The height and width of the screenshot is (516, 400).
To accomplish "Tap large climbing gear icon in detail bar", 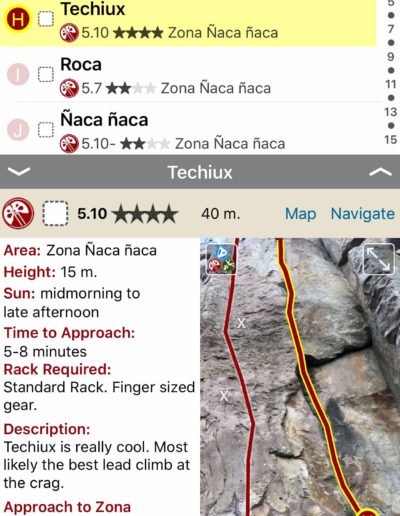I will pos(18,213).
